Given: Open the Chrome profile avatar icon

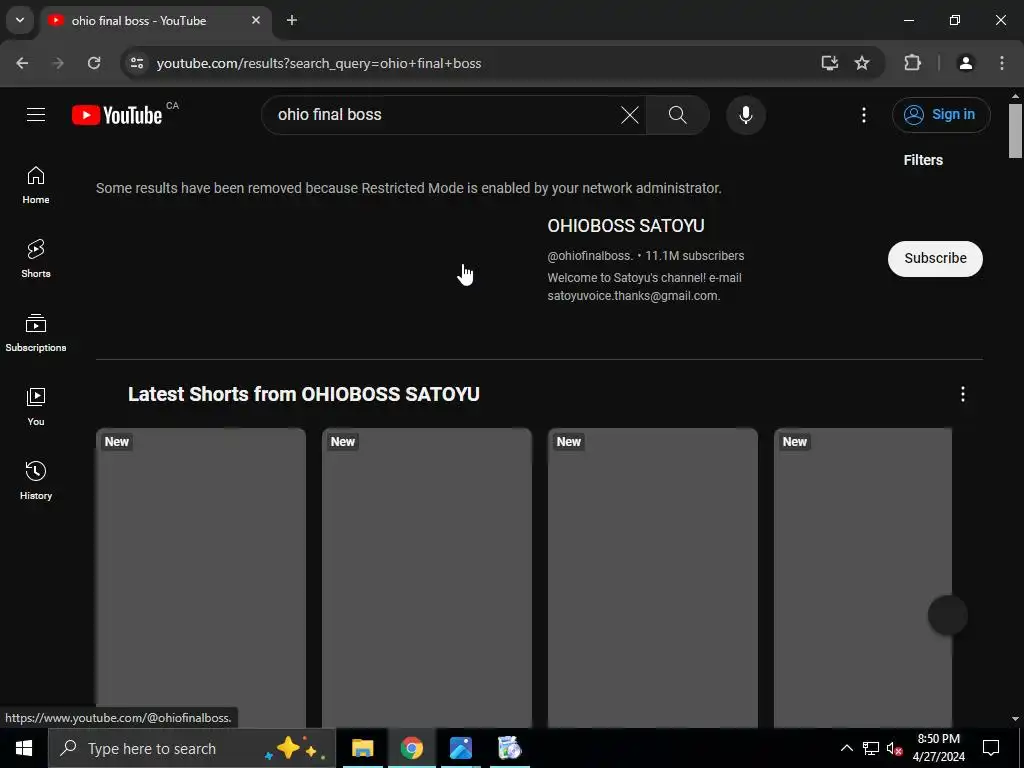Looking at the screenshot, I should (965, 63).
